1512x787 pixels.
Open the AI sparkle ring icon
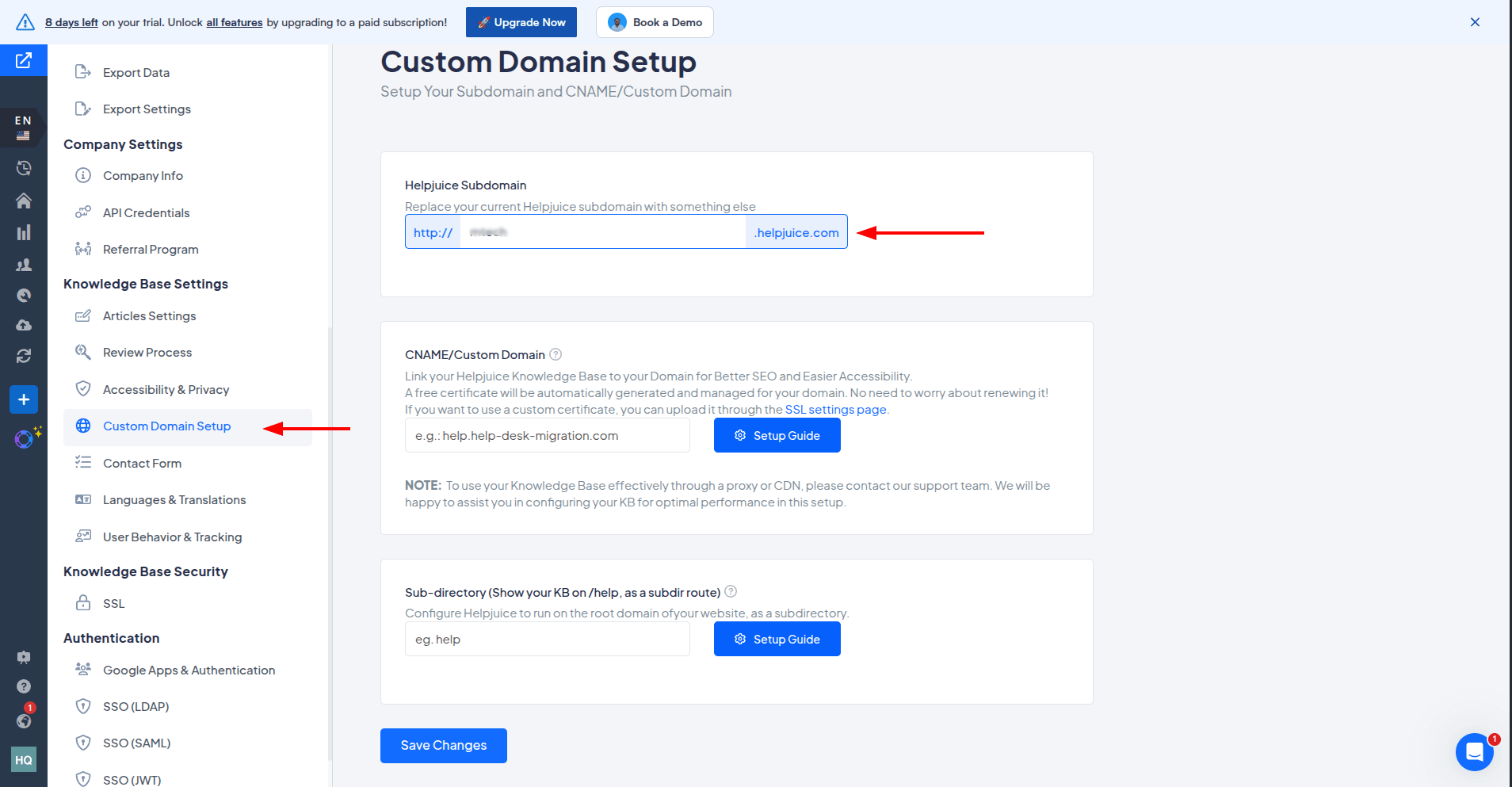[x=26, y=437]
